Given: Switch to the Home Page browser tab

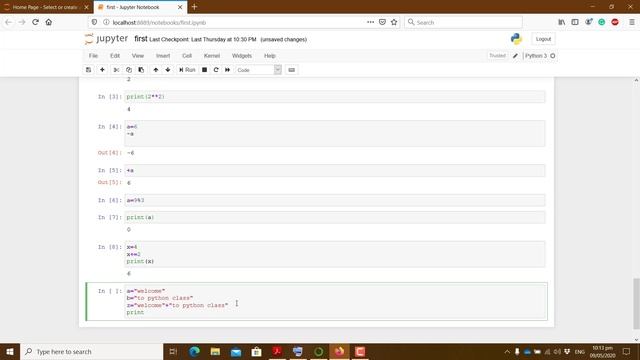Looking at the screenshot, I should 45,7.
